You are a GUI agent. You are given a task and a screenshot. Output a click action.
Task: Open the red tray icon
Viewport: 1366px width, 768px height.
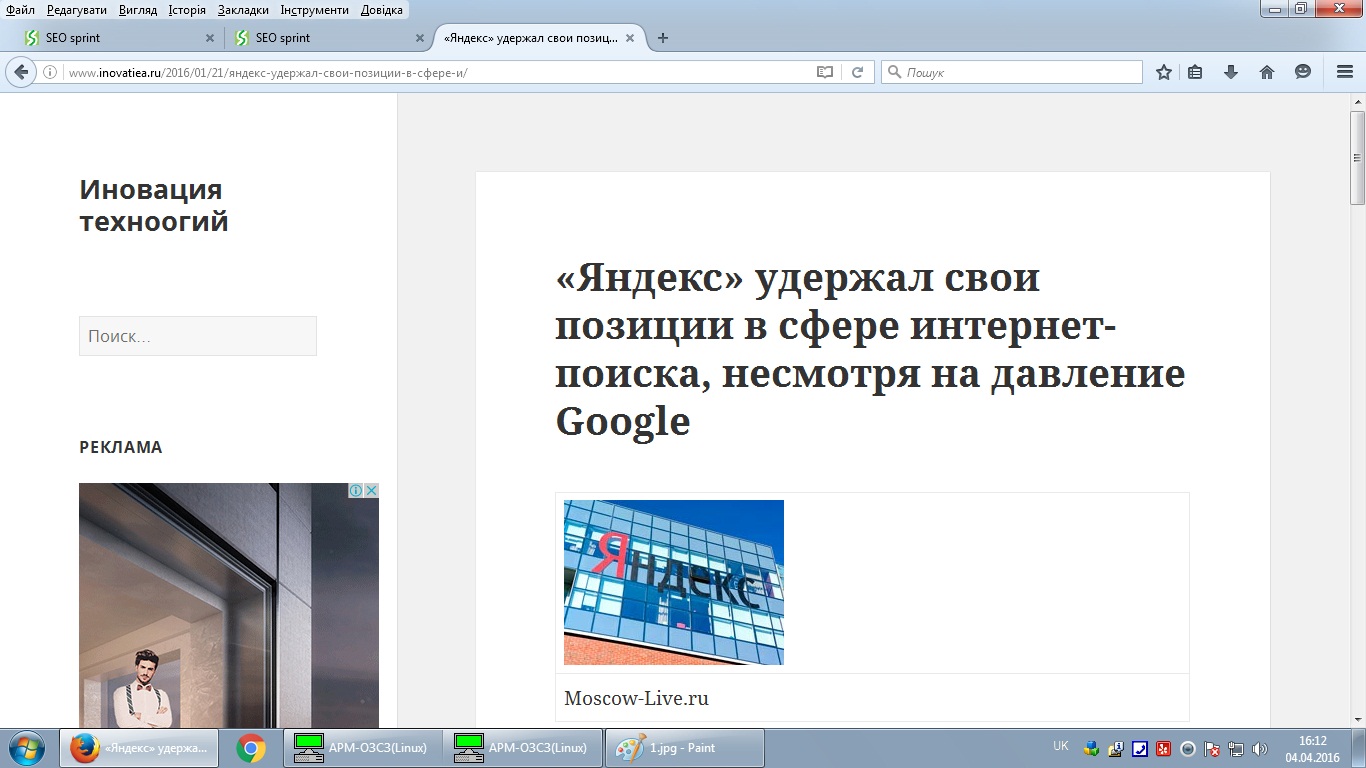[1164, 749]
